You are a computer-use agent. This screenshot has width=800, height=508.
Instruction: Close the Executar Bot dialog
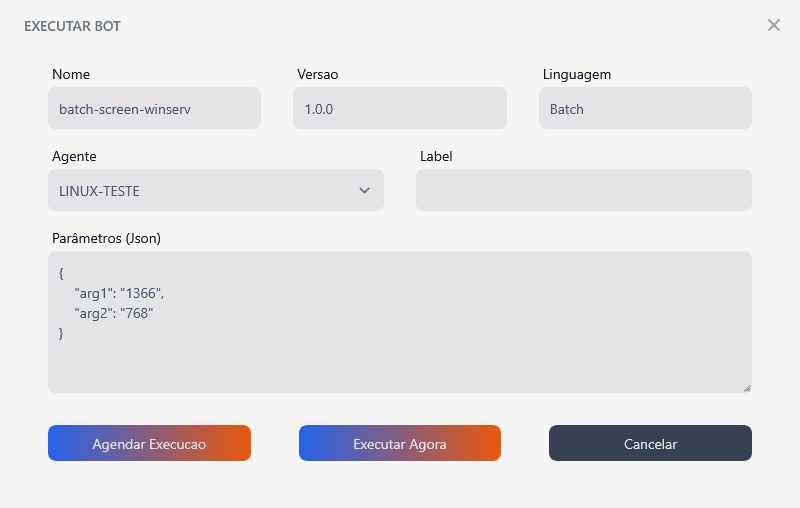773,25
